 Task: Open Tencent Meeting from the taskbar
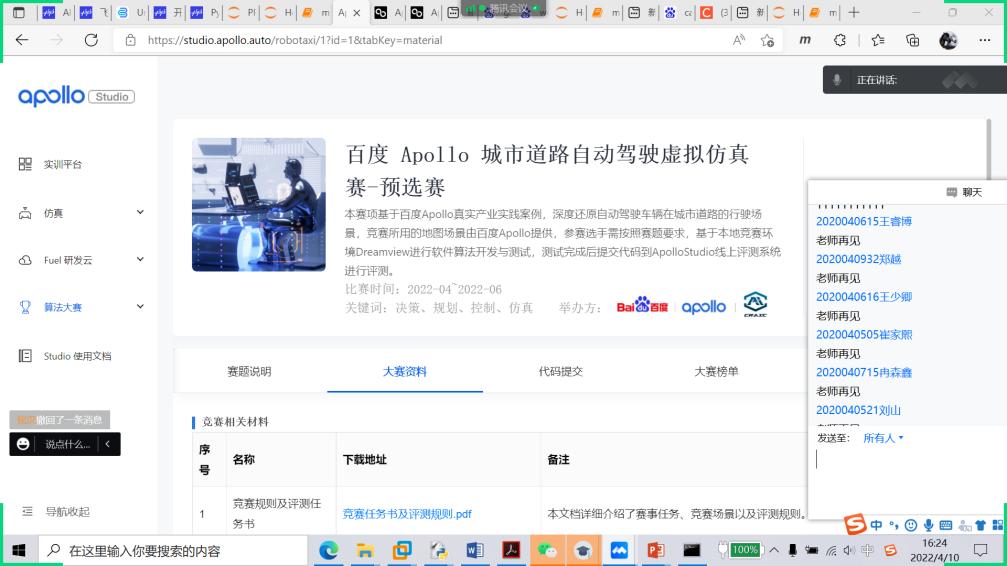619,551
